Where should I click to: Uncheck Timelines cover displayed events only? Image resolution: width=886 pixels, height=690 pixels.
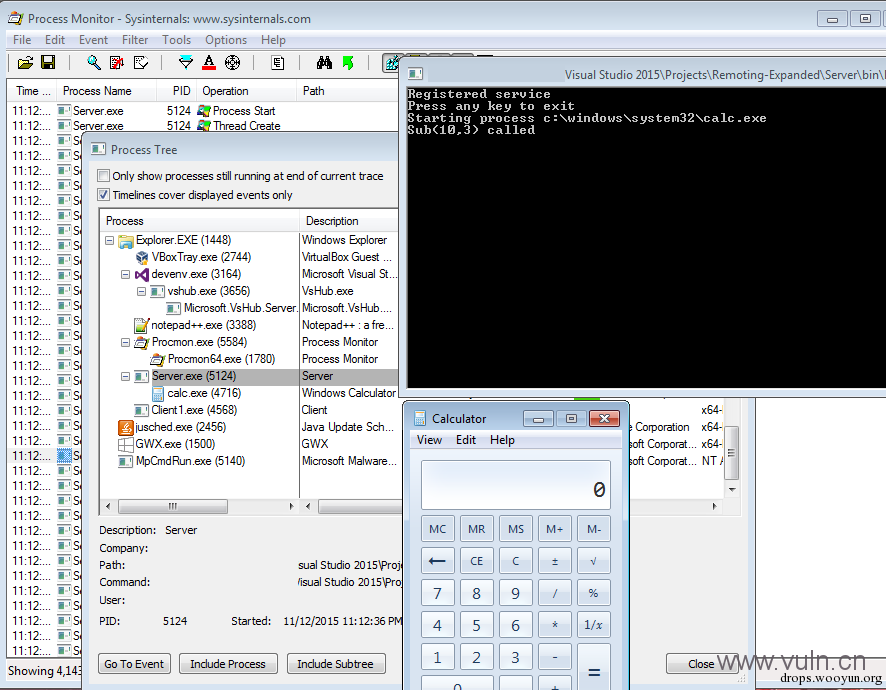pyautogui.click(x=103, y=195)
